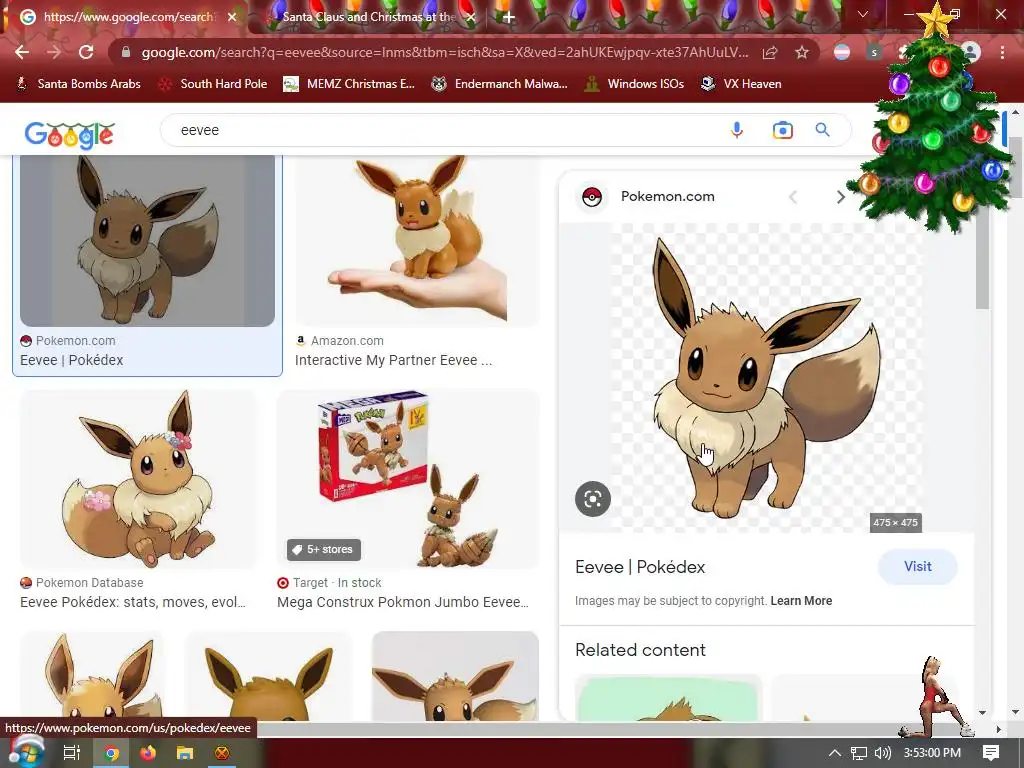The width and height of the screenshot is (1024, 768).
Task: Open File Explorer from the taskbar
Action: pos(185,753)
